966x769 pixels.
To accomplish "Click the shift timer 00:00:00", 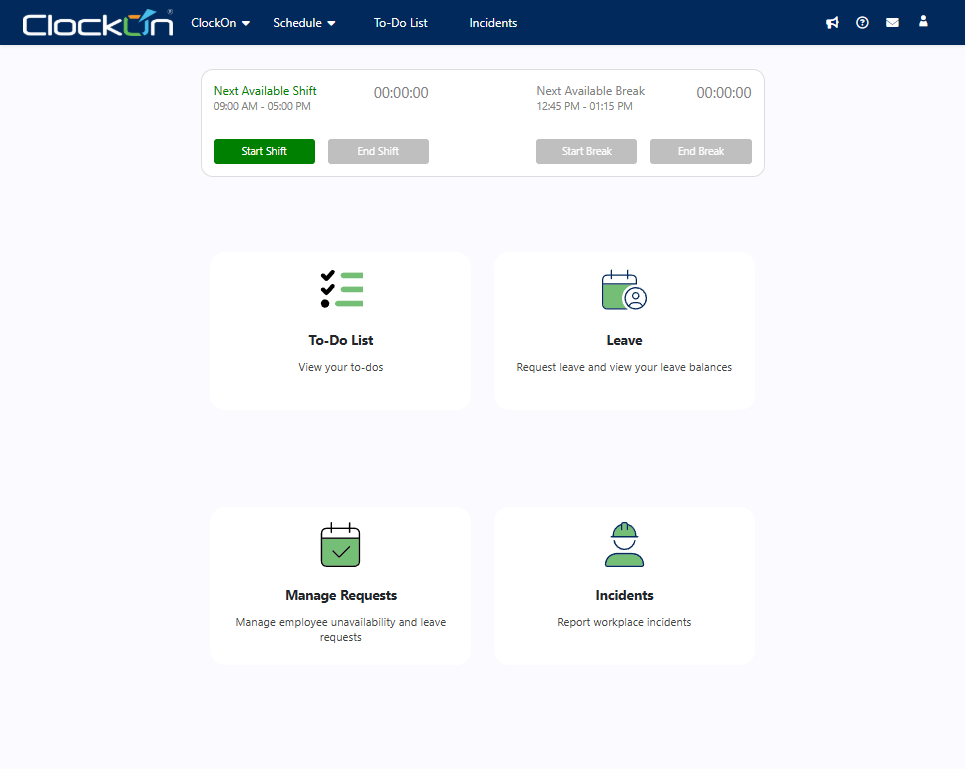I will [401, 93].
